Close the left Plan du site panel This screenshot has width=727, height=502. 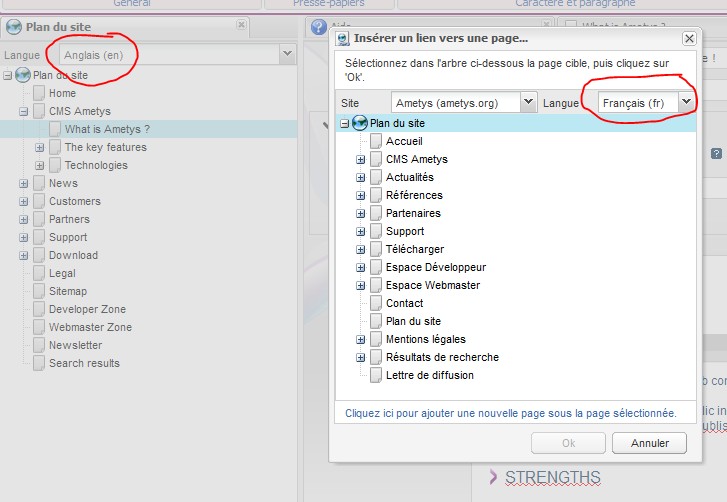pyautogui.click(x=242, y=26)
